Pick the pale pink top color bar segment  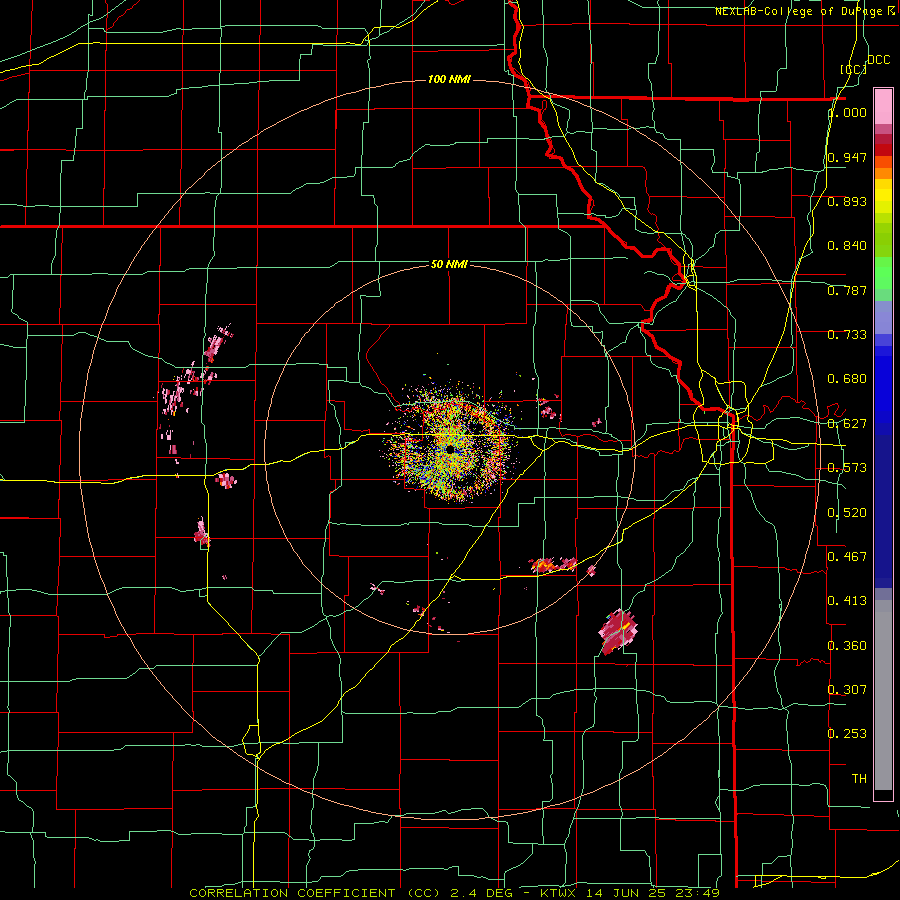[x=883, y=106]
